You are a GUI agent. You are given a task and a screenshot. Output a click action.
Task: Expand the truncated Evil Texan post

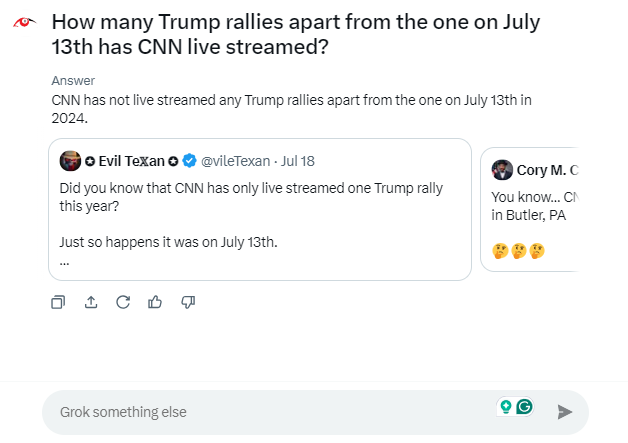[65, 261]
